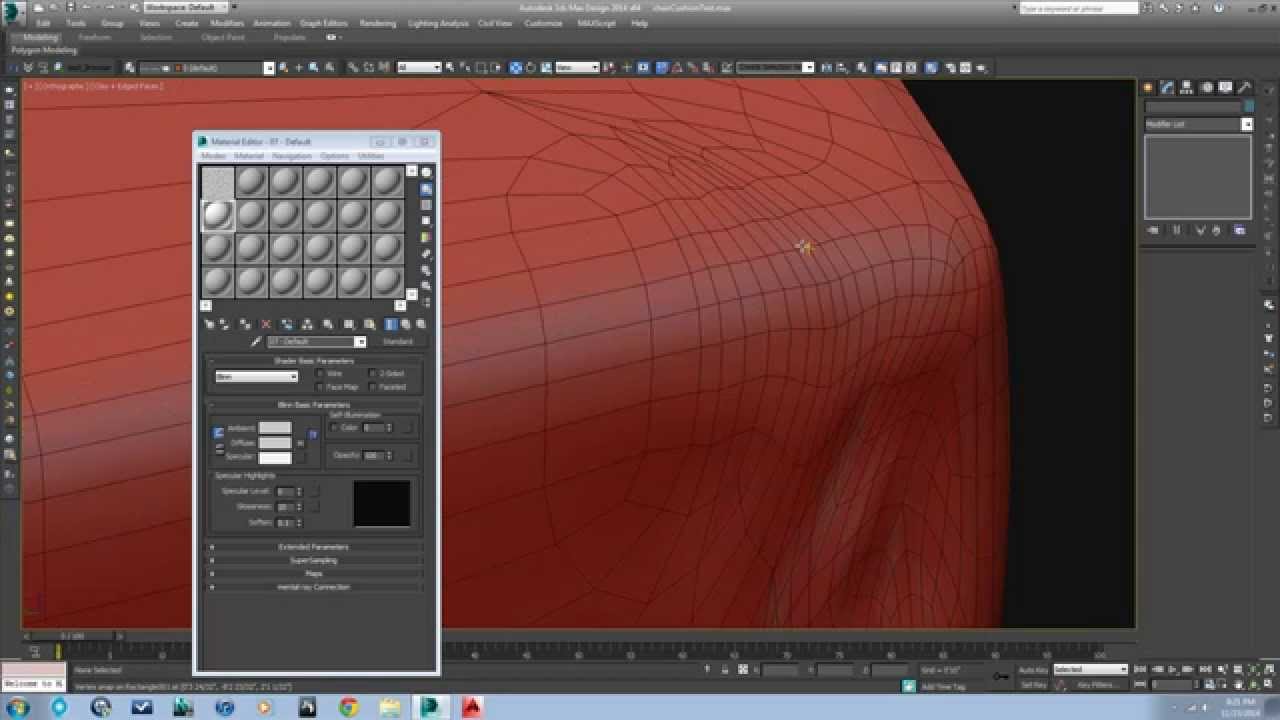
Task: Click the Select and Move tool
Action: (516, 68)
